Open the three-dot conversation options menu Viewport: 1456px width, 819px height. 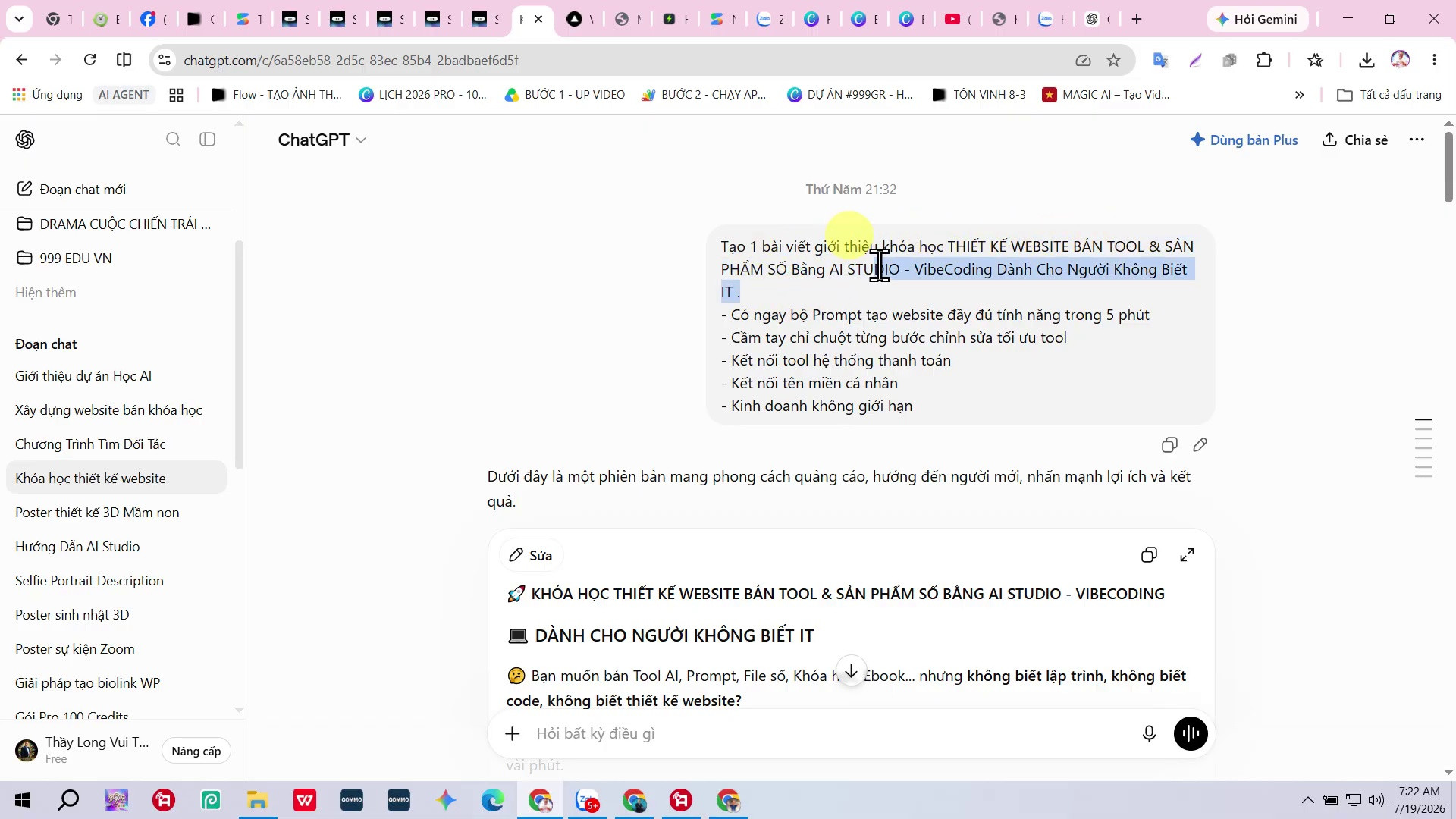(1417, 140)
